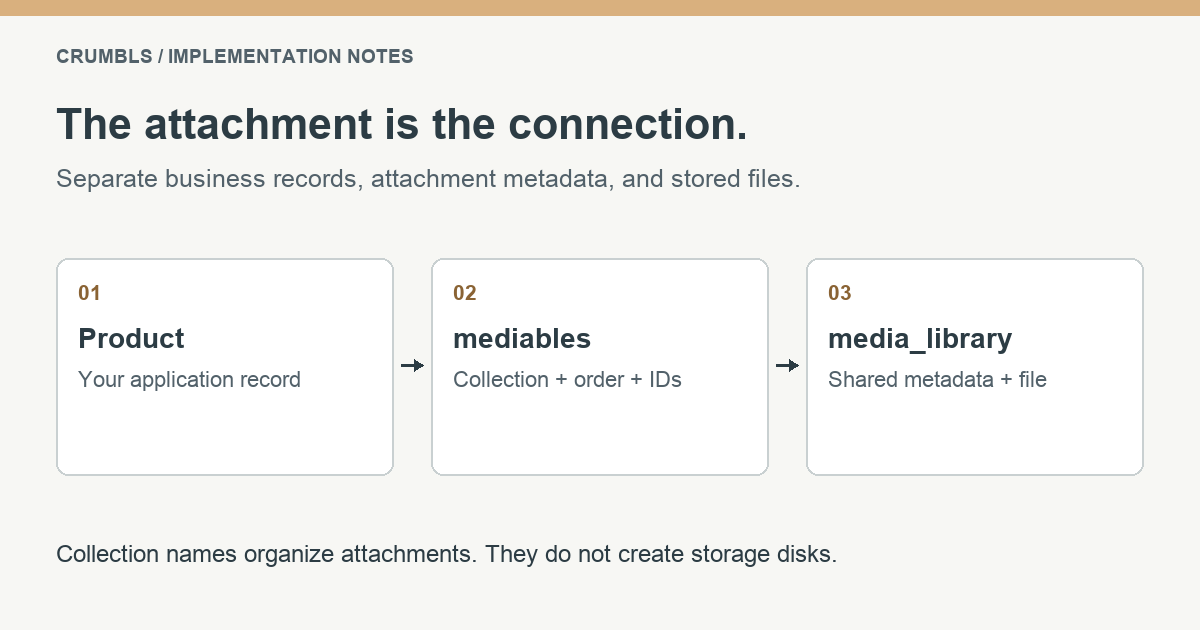Click step number 03 label
Image resolution: width=1200 pixels, height=630 pixels.
pyautogui.click(x=840, y=293)
